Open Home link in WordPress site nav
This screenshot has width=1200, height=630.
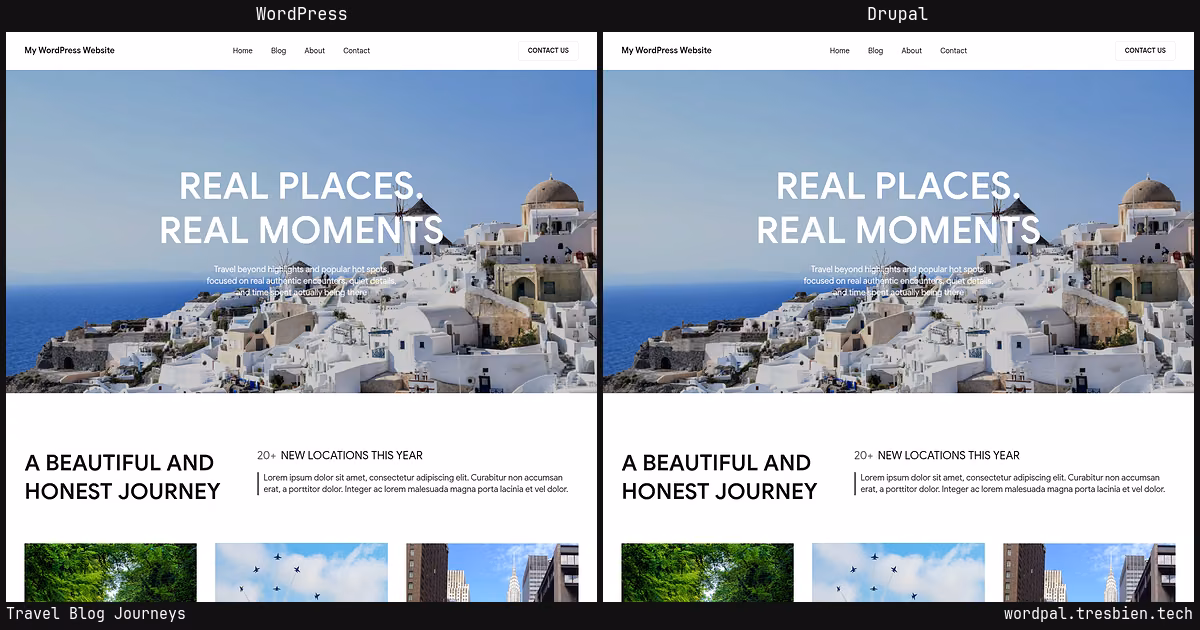(242, 51)
